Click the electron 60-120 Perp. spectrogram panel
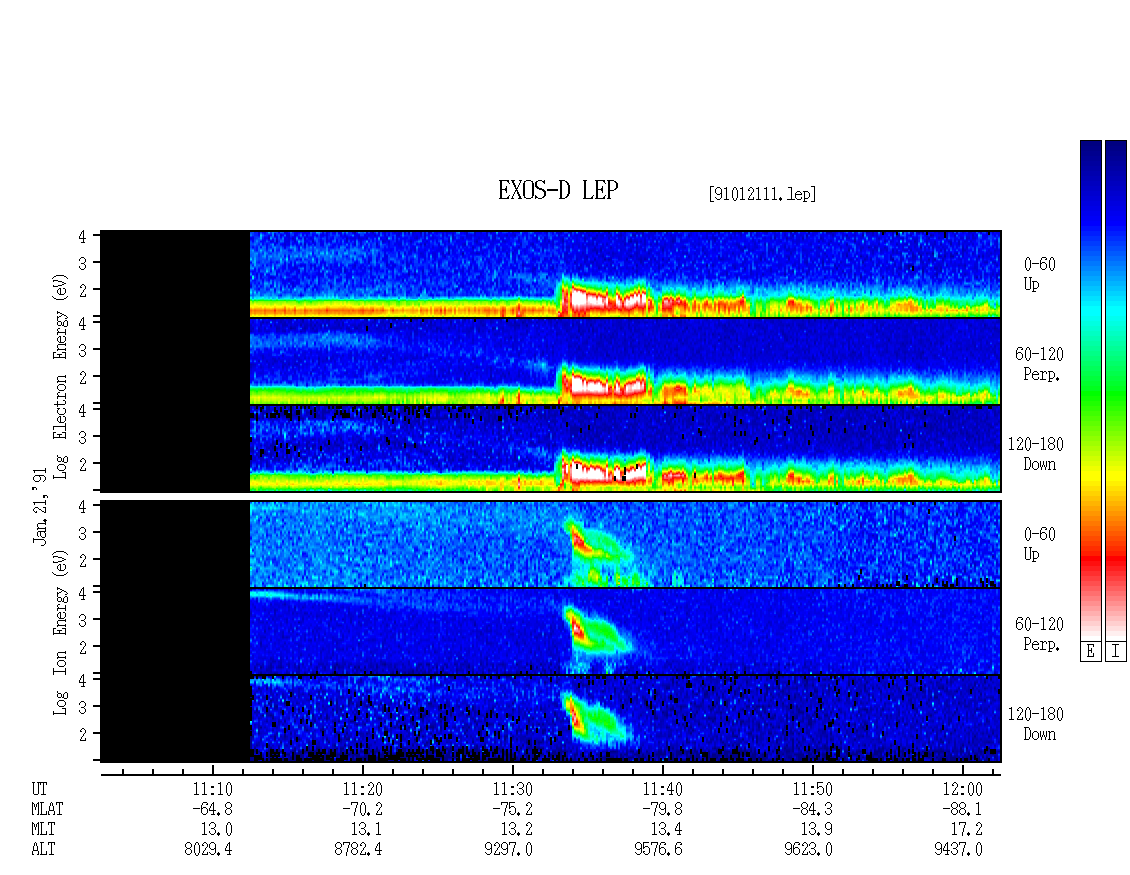1130x875 pixels. click(x=551, y=361)
